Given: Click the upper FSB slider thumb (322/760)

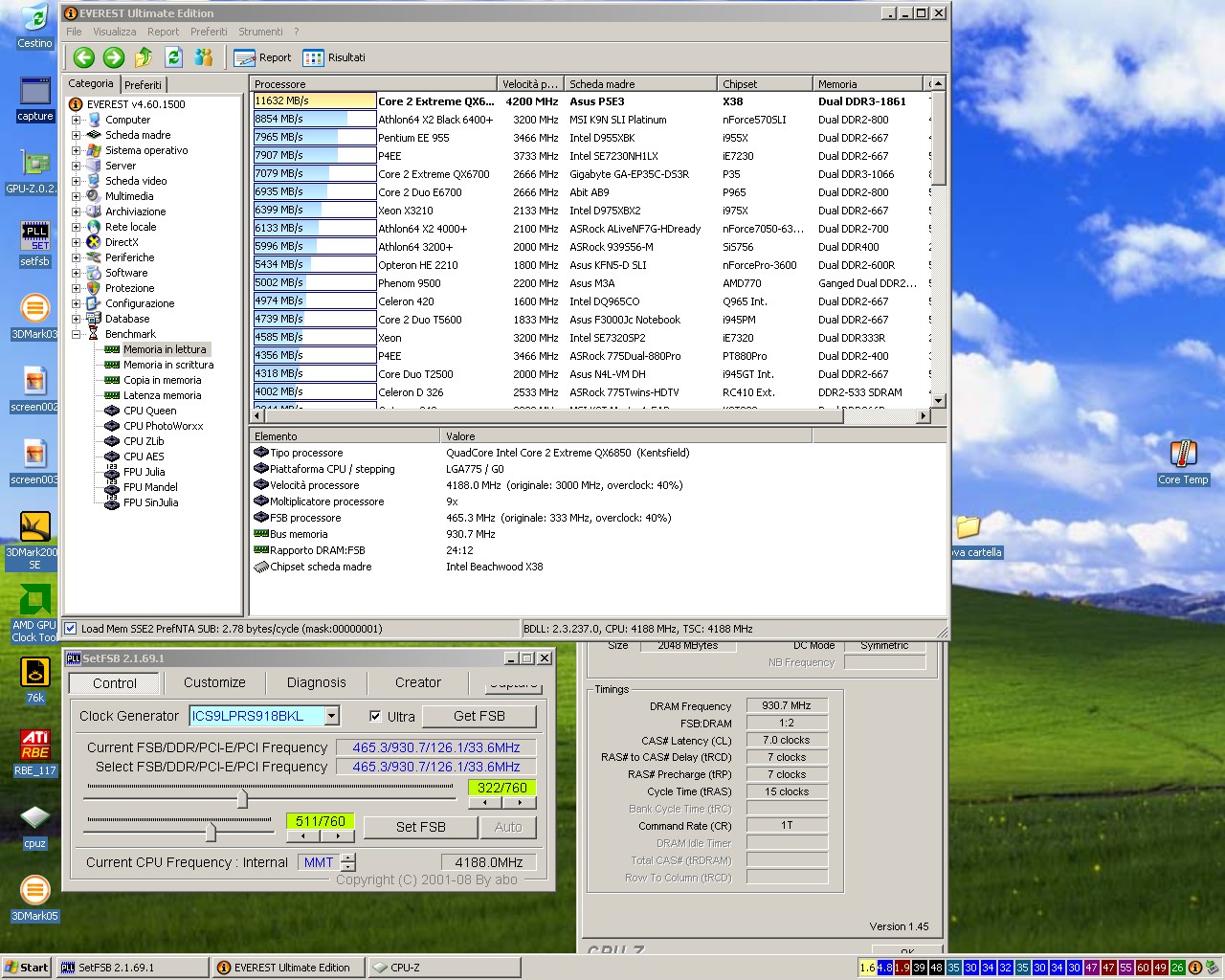Looking at the screenshot, I should point(242,797).
